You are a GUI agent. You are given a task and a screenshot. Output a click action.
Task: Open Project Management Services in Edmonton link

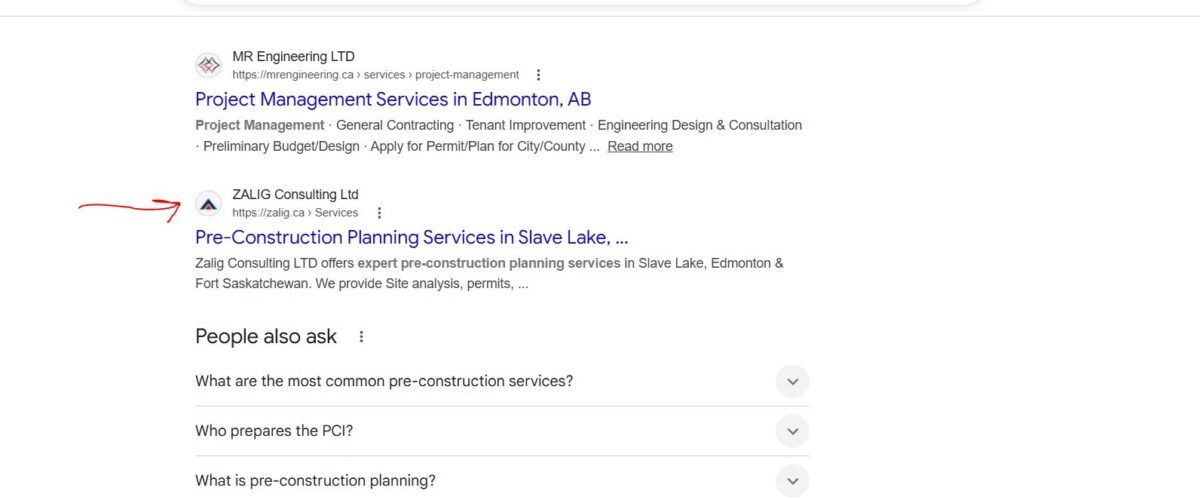393,99
